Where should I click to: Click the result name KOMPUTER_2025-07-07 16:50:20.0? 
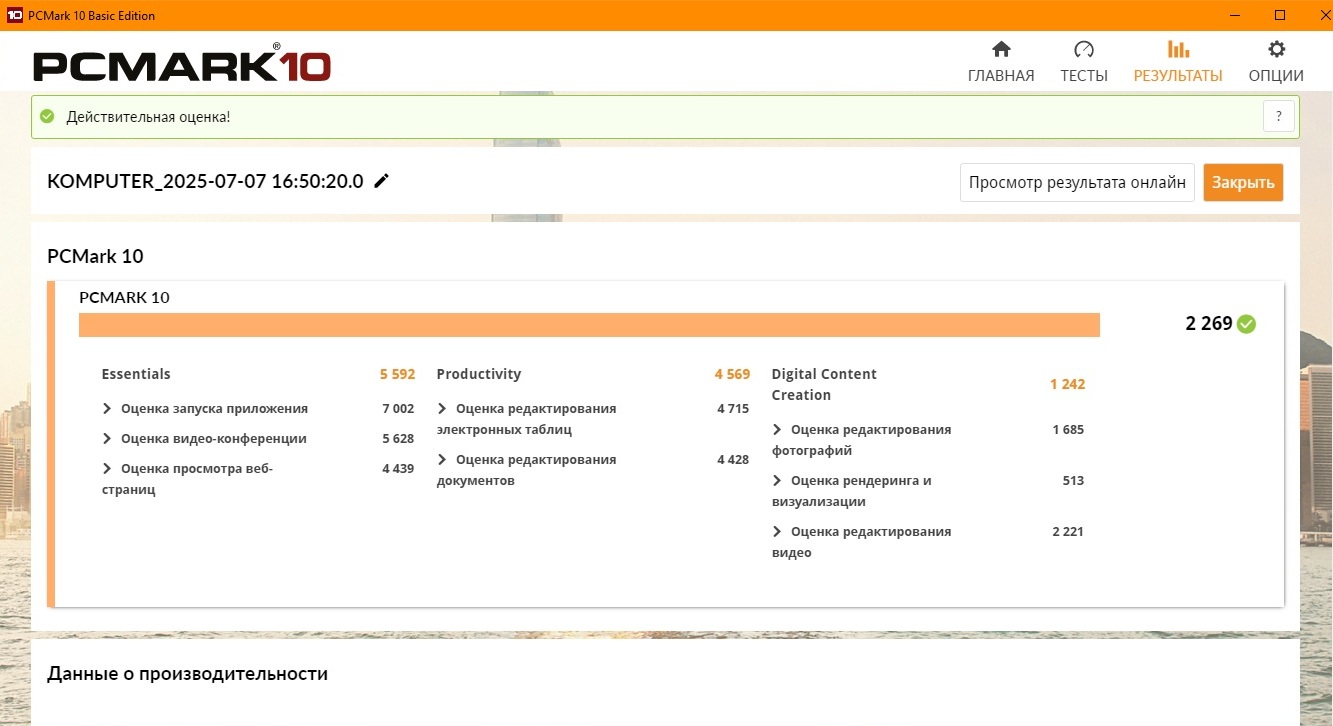tap(205, 181)
